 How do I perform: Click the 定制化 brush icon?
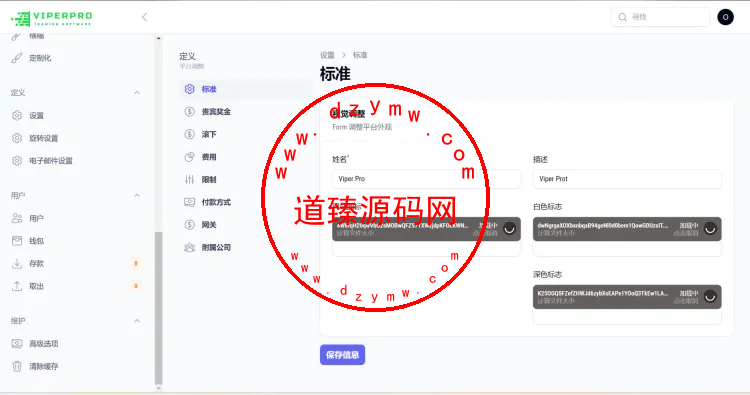(17, 58)
